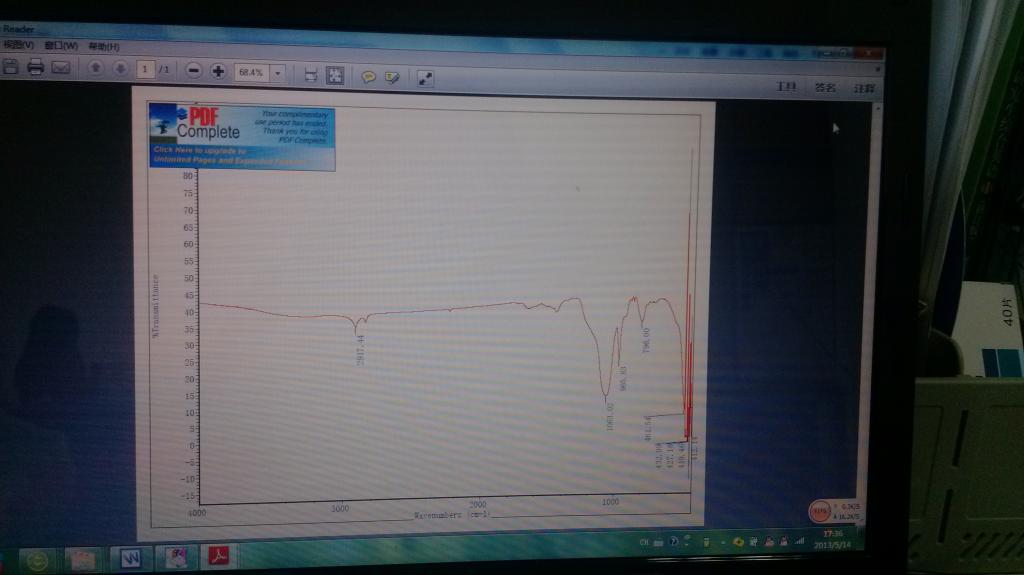1024x575 pixels.
Task: Open the 注释 pane
Action: 864,88
